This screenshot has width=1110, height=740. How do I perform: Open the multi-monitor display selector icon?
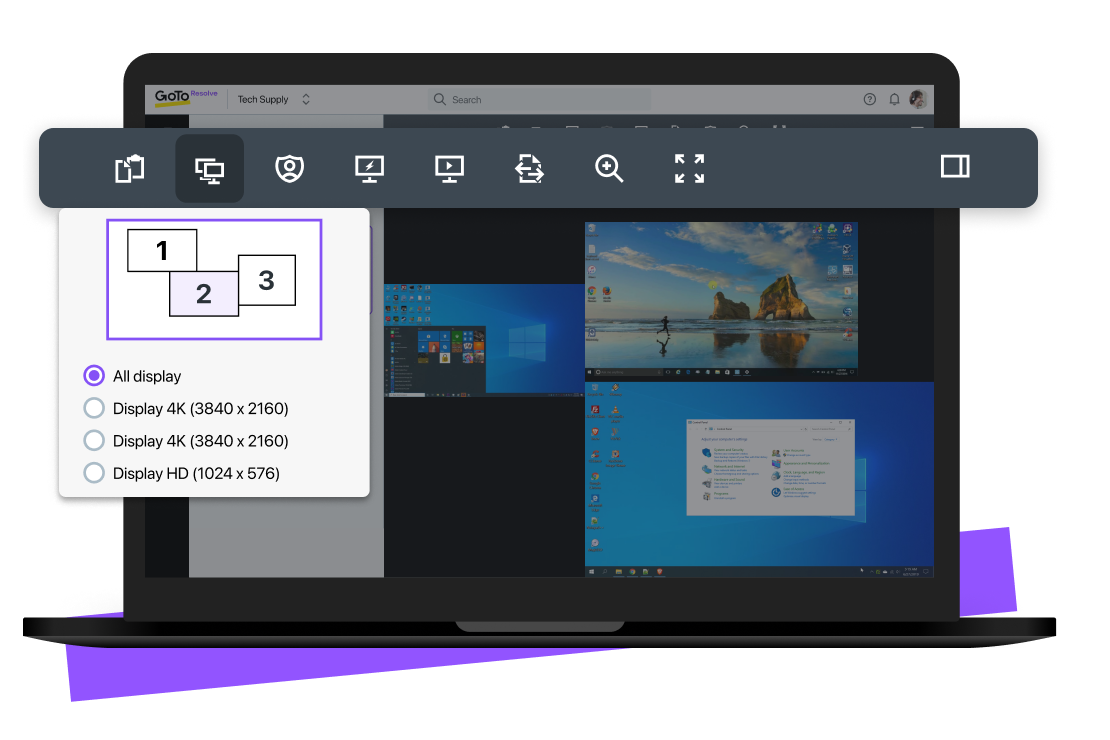(x=209, y=168)
